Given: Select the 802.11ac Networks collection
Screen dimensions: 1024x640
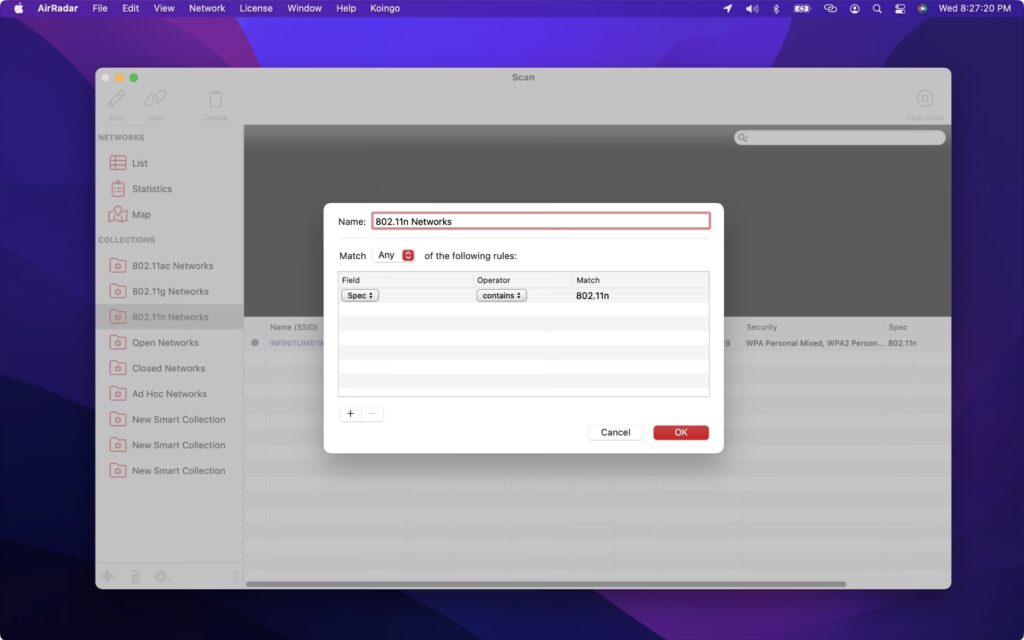Looking at the screenshot, I should [x=172, y=265].
